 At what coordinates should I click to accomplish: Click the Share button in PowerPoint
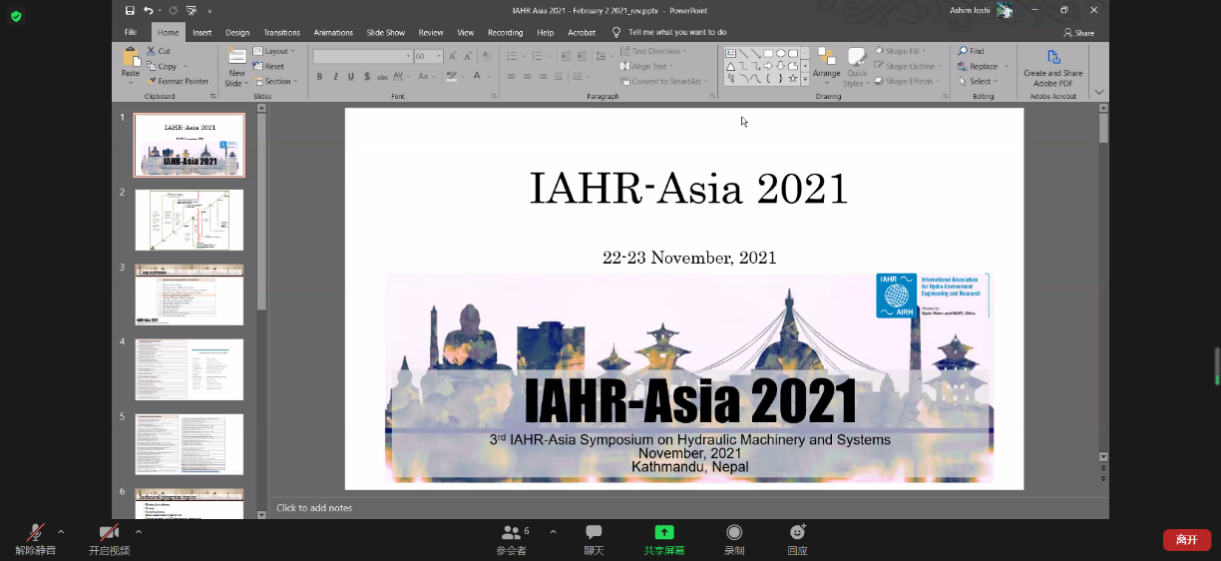(x=1079, y=32)
